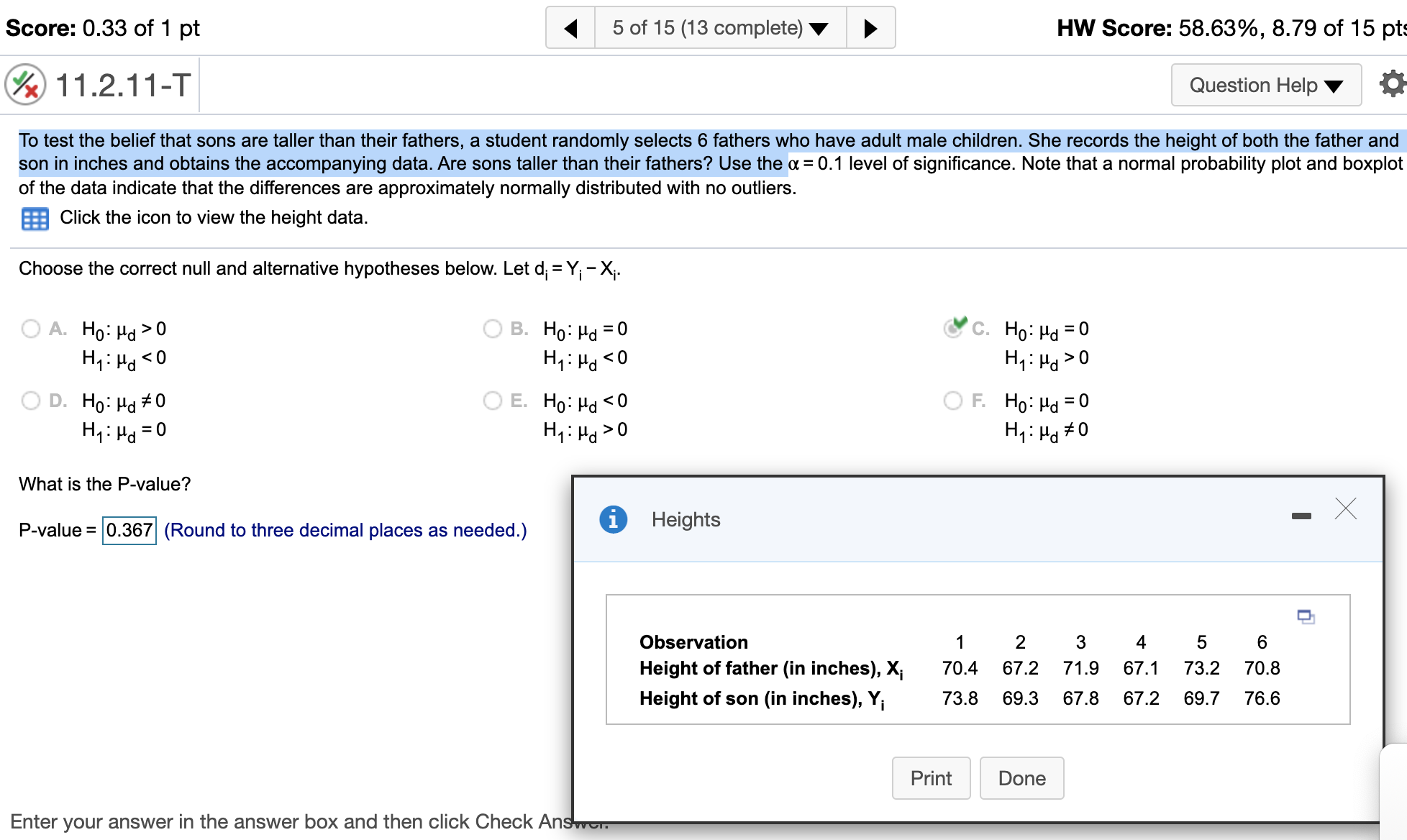Click the Done button
The height and width of the screenshot is (840, 1407).
pos(1021,777)
